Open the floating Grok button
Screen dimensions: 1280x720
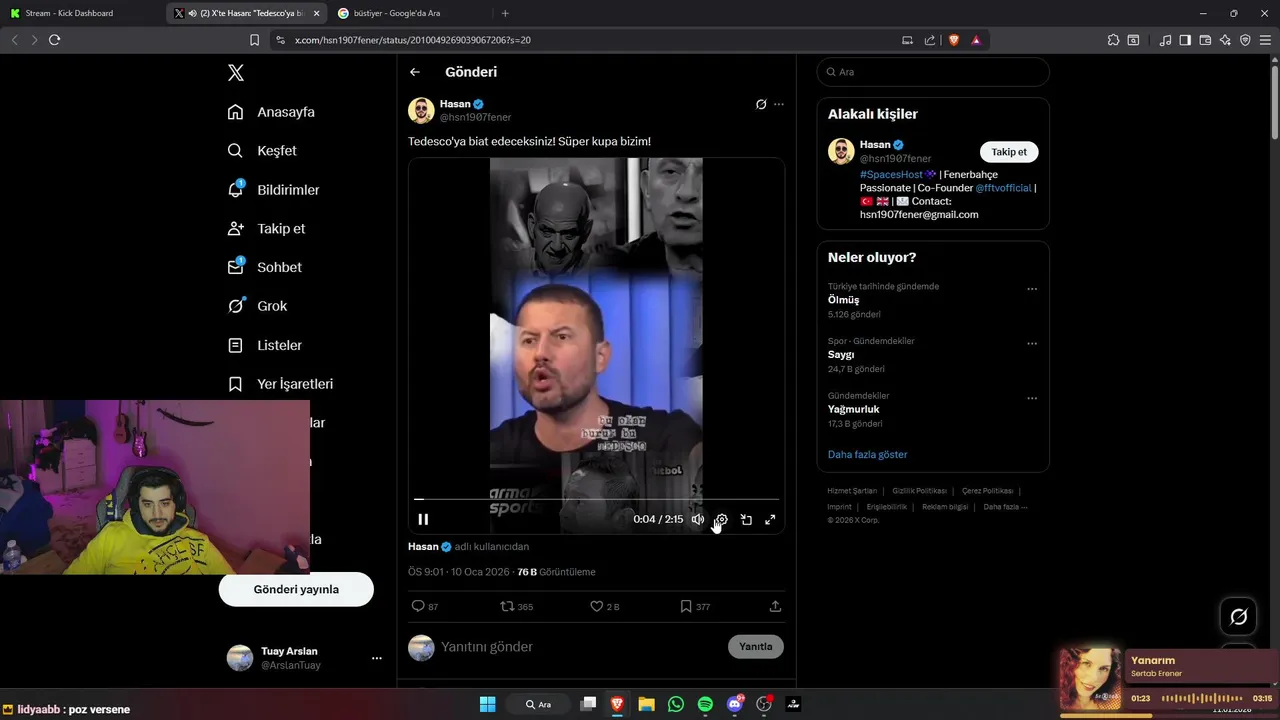(1238, 617)
